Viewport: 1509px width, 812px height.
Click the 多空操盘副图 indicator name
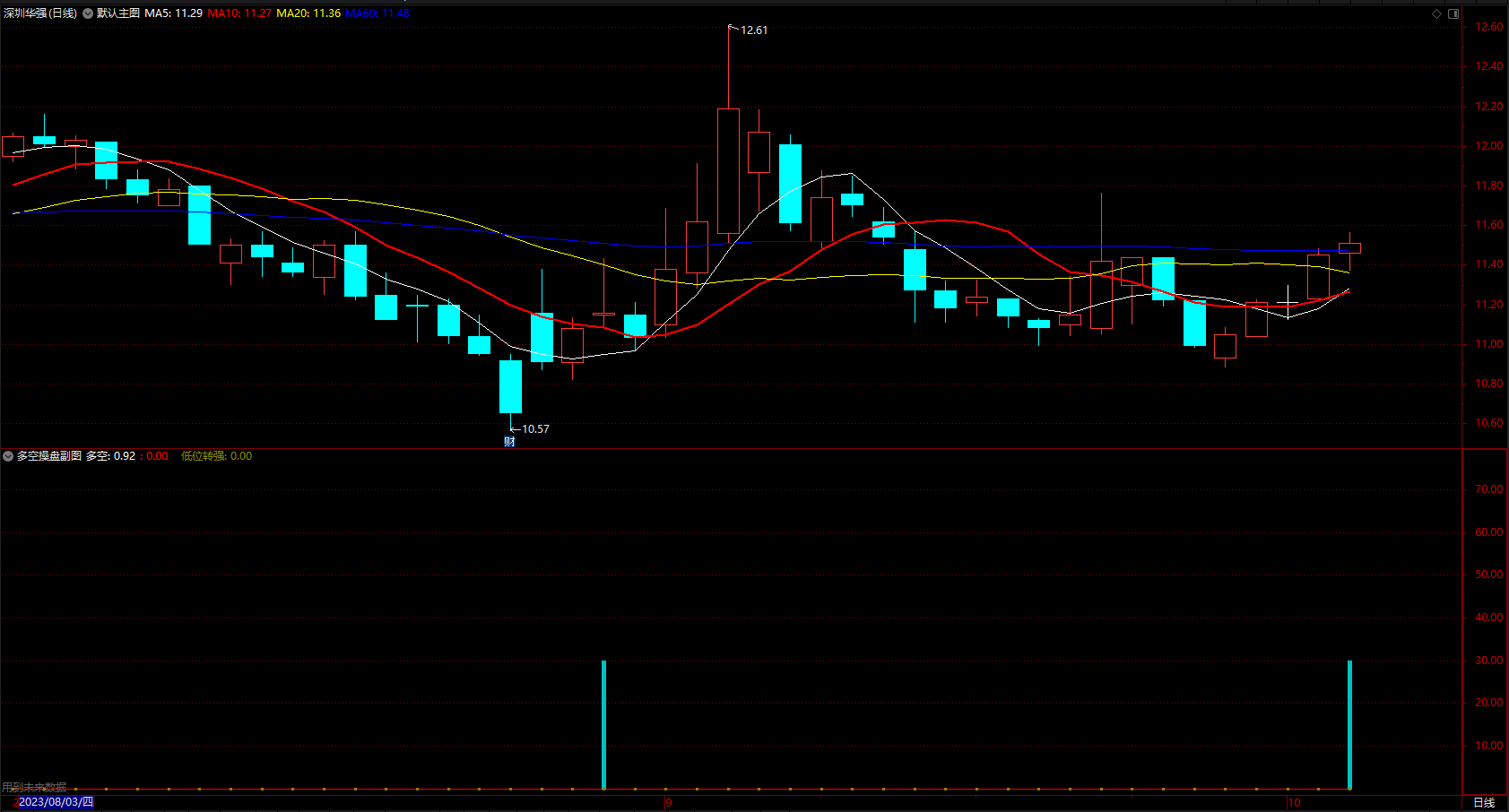(49, 456)
